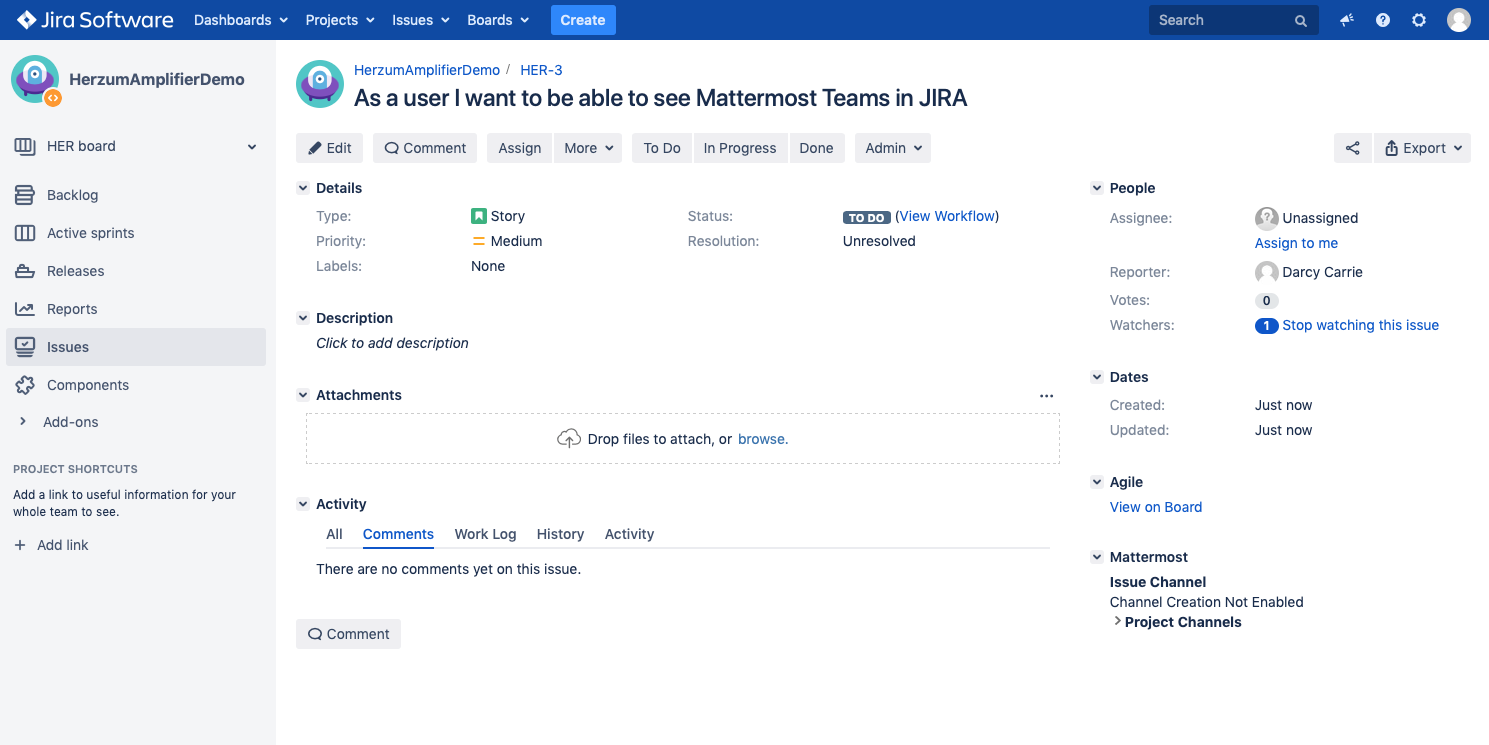
Task: Stop watching this issue
Action: (1360, 325)
